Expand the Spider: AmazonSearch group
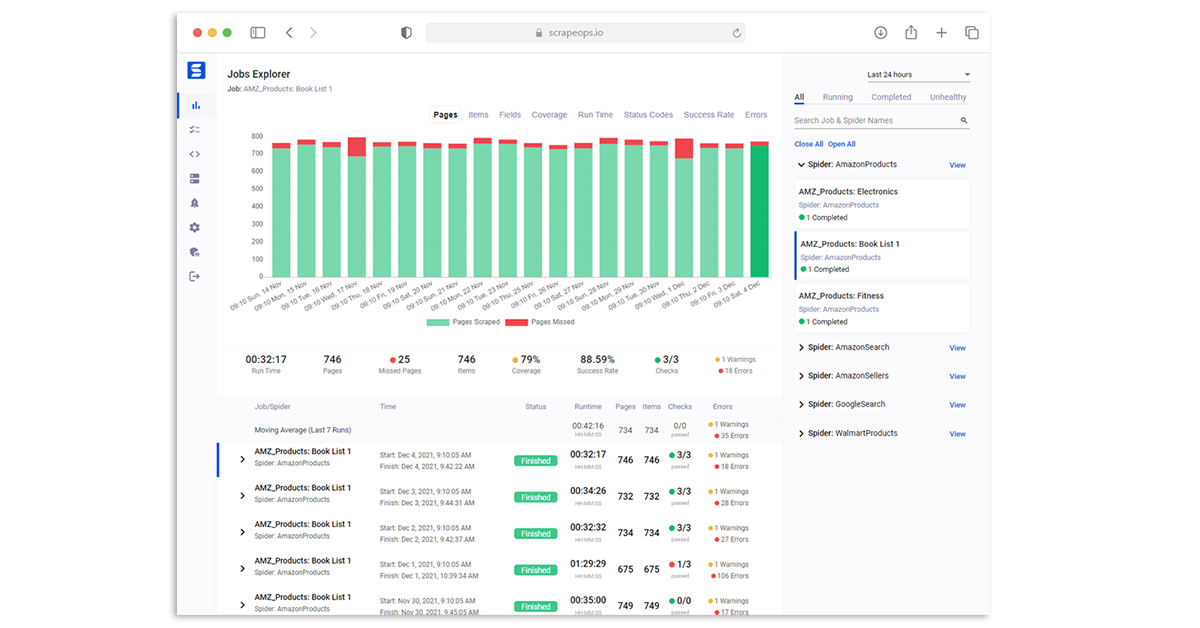This screenshot has width=1200, height=628. [801, 348]
